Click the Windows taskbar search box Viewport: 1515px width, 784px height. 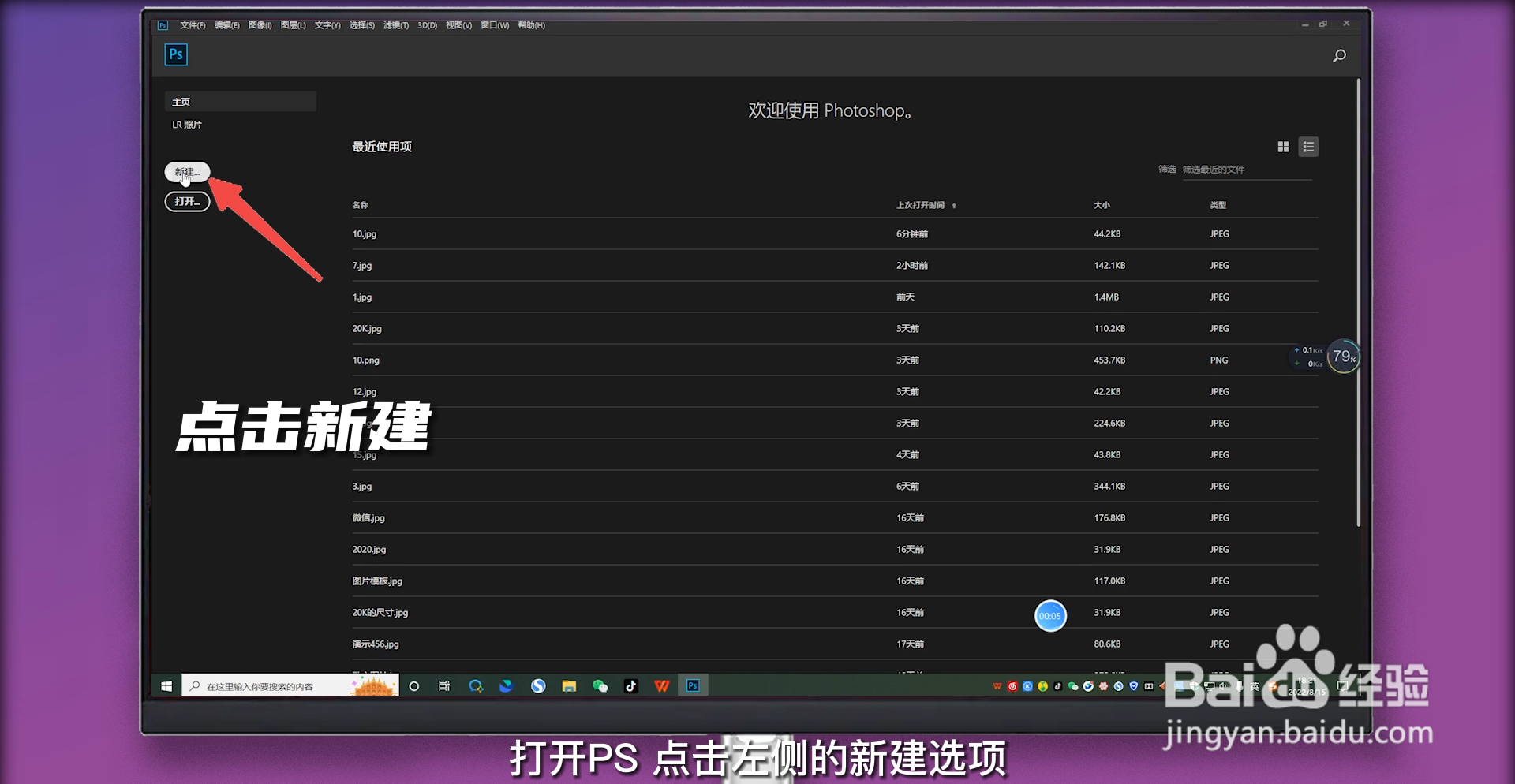290,686
